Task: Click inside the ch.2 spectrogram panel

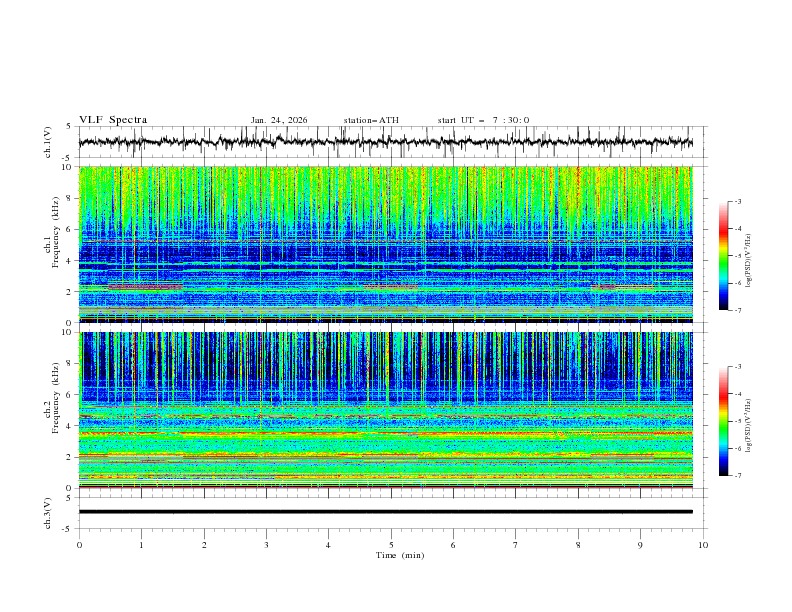Action: [x=390, y=410]
